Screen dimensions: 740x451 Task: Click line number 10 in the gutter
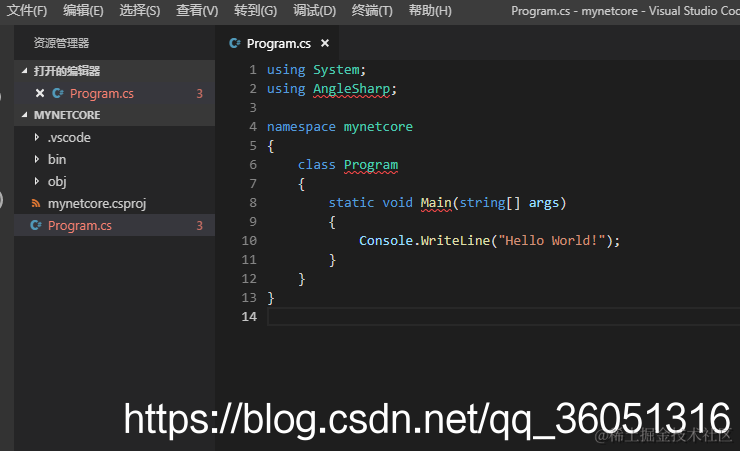(x=249, y=241)
